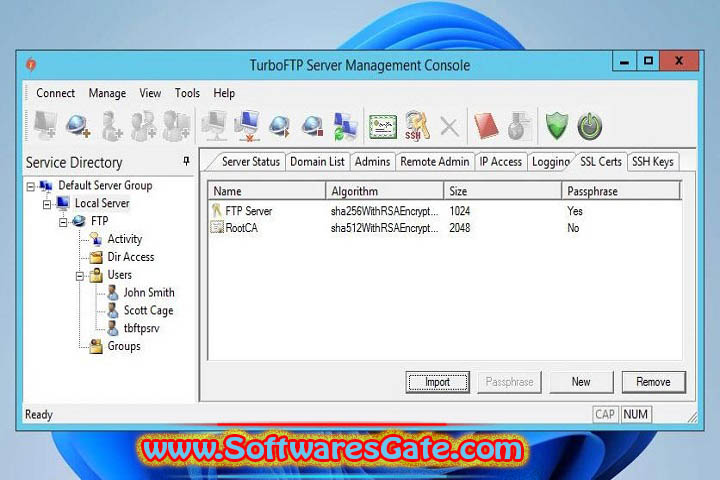
Task: Click the New certificate button
Action: 581,382
